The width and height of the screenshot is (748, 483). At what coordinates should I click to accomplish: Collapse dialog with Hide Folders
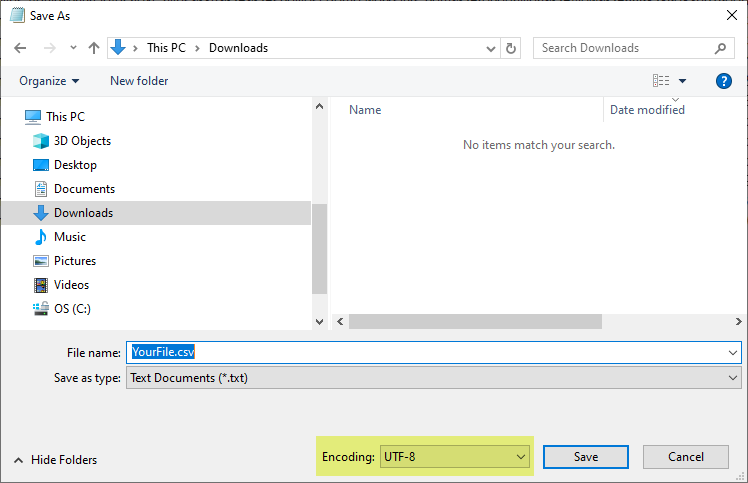point(56,460)
